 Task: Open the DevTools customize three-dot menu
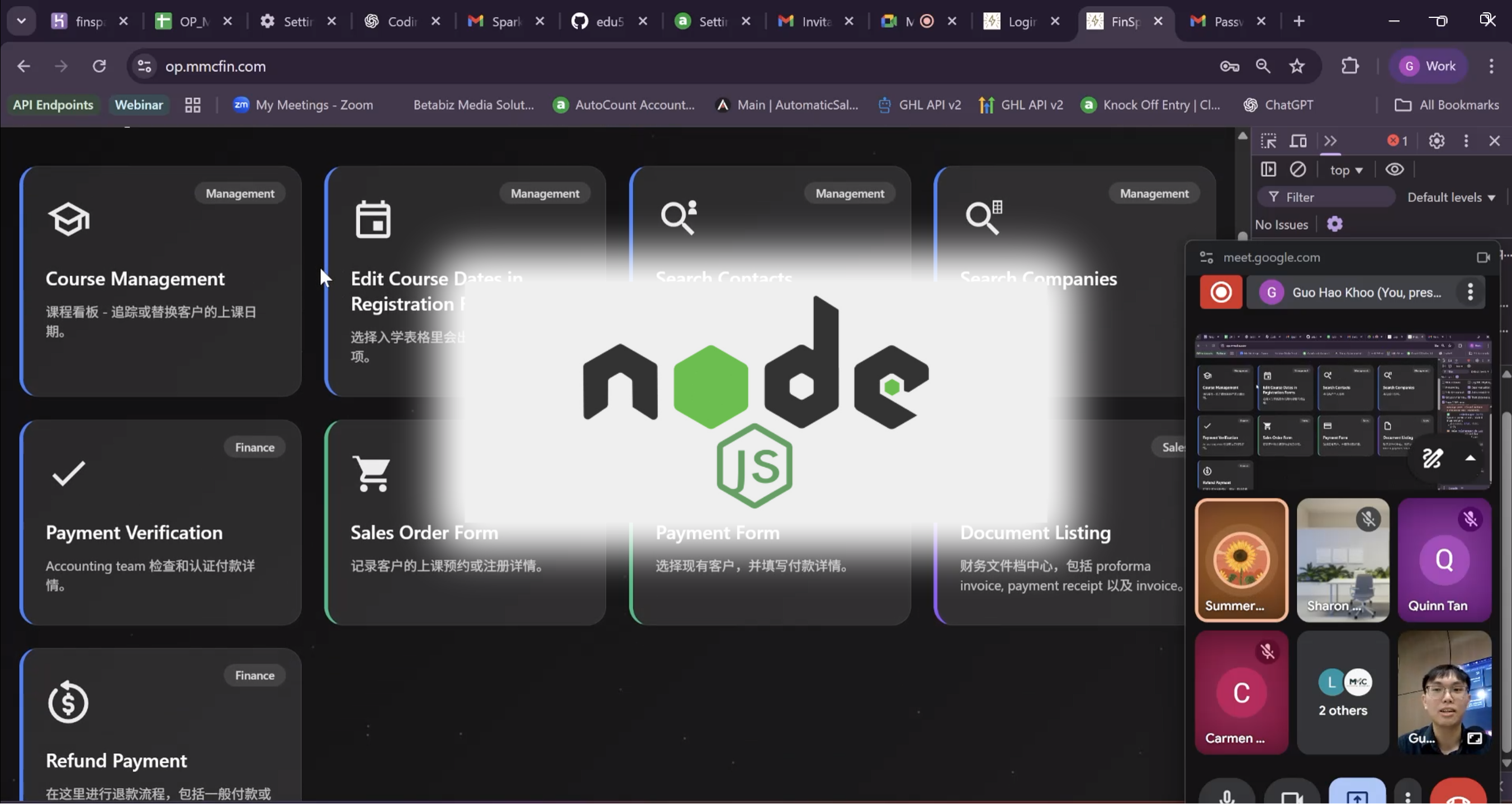point(1466,141)
